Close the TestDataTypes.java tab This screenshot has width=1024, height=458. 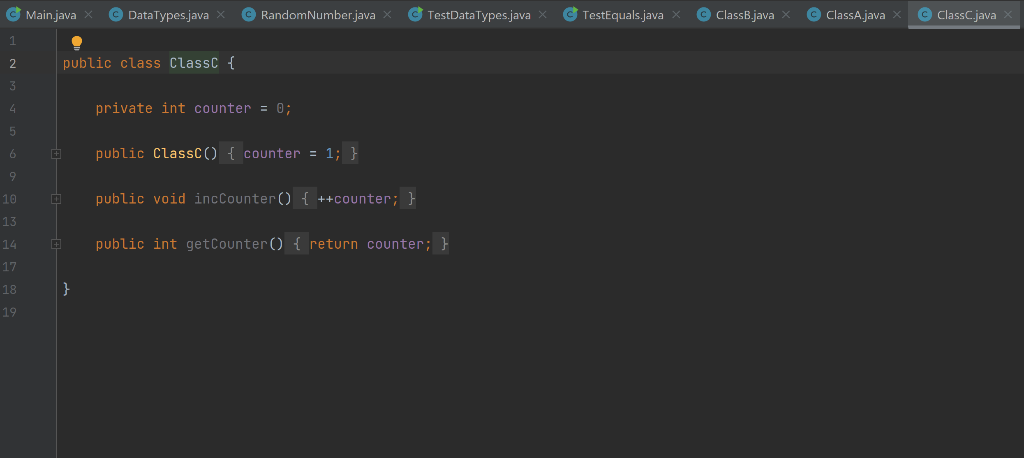pos(543,14)
